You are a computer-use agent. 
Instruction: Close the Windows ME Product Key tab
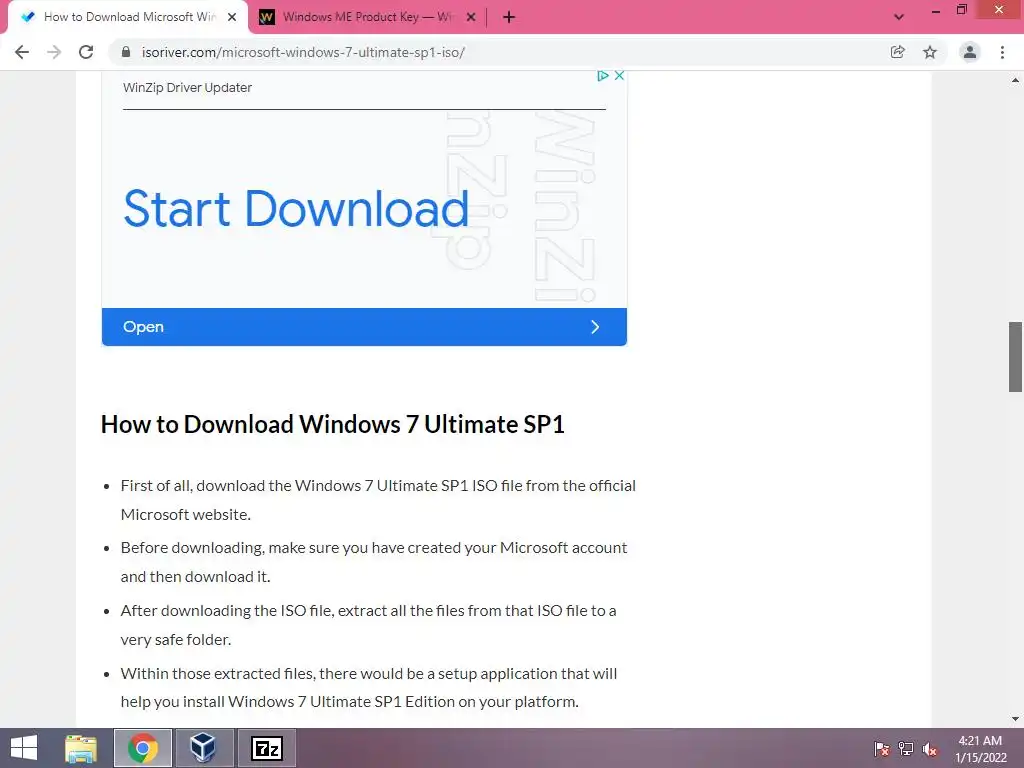coord(471,17)
